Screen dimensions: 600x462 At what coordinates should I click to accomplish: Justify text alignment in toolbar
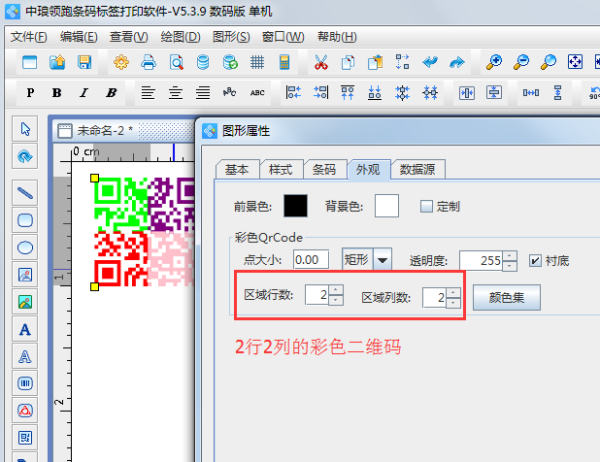(203, 93)
